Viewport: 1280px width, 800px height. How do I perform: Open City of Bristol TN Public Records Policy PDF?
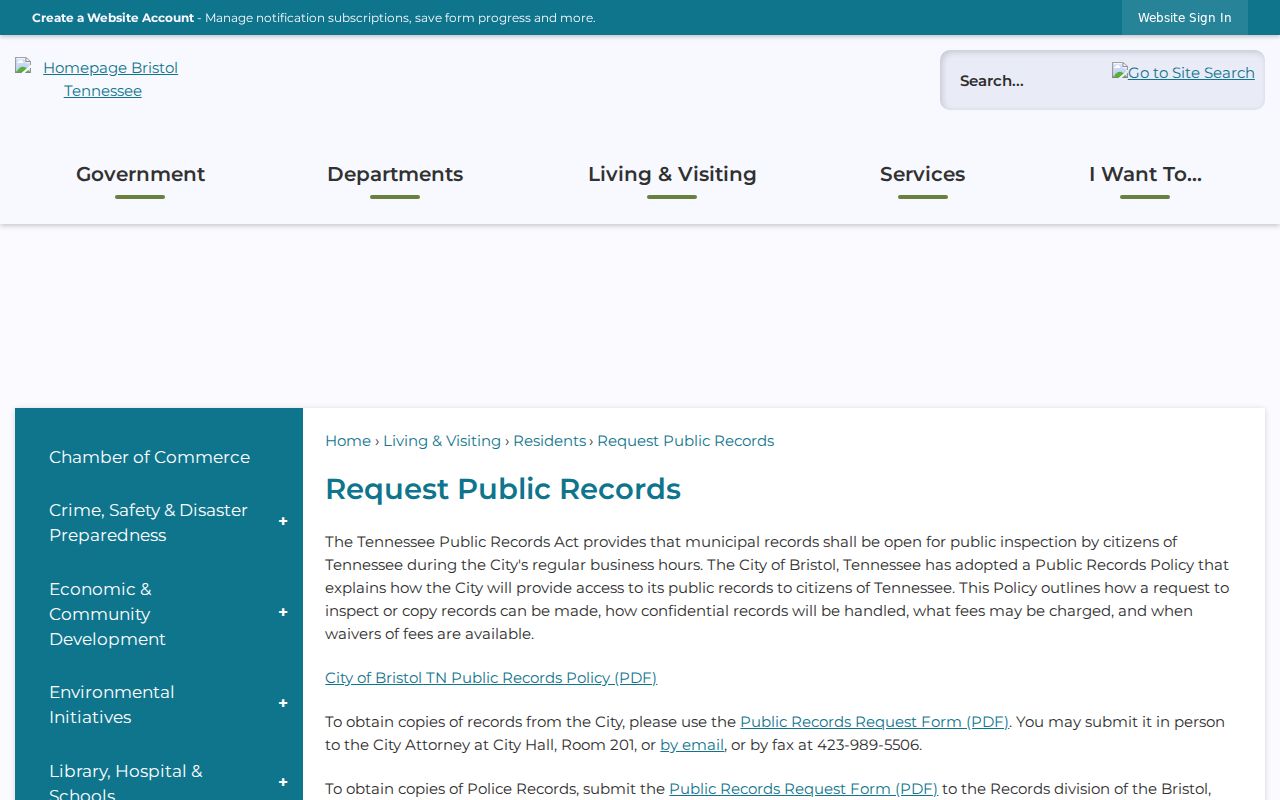pos(491,678)
